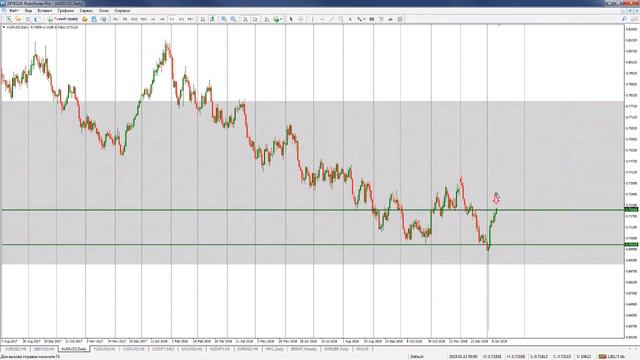Image resolution: width=640 pixels, height=360 pixels.
Task: Open the Окно menu
Action: click(104, 11)
